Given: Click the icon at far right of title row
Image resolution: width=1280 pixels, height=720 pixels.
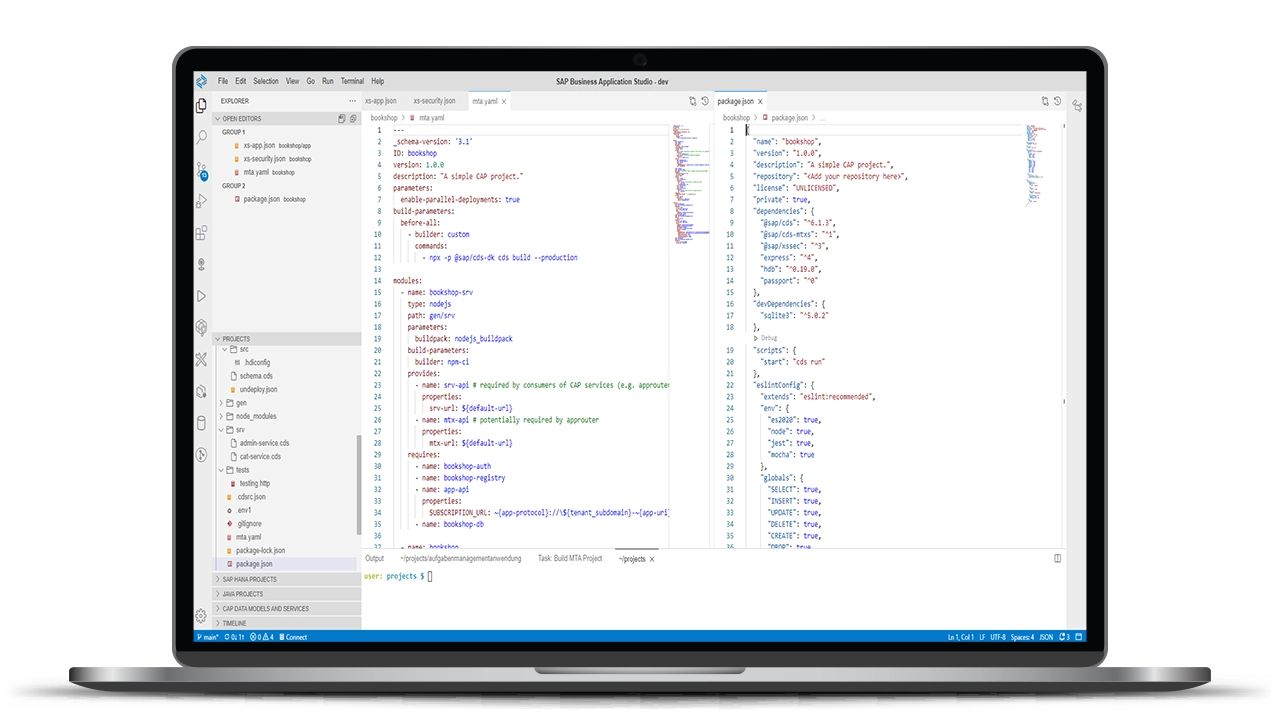Looking at the screenshot, I should pos(1078,105).
